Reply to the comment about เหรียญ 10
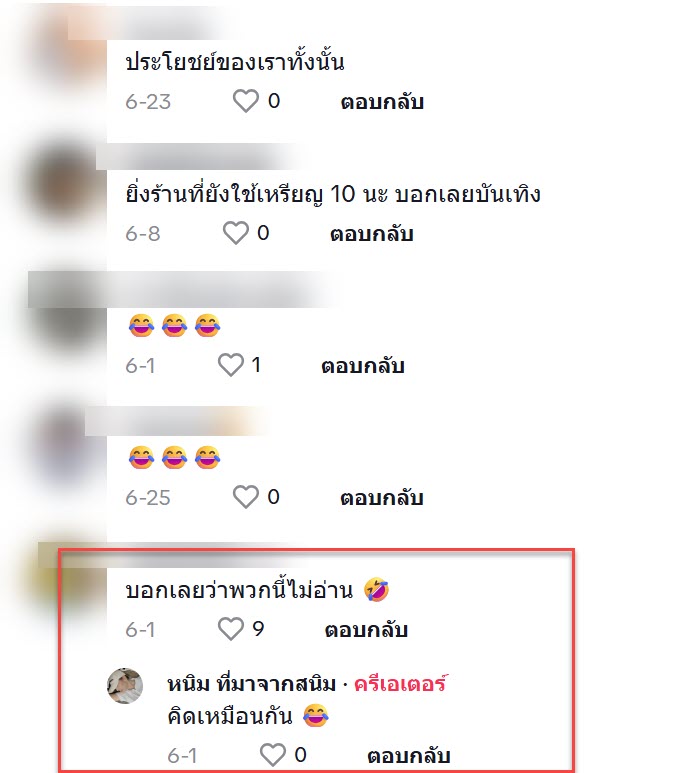 click(372, 234)
